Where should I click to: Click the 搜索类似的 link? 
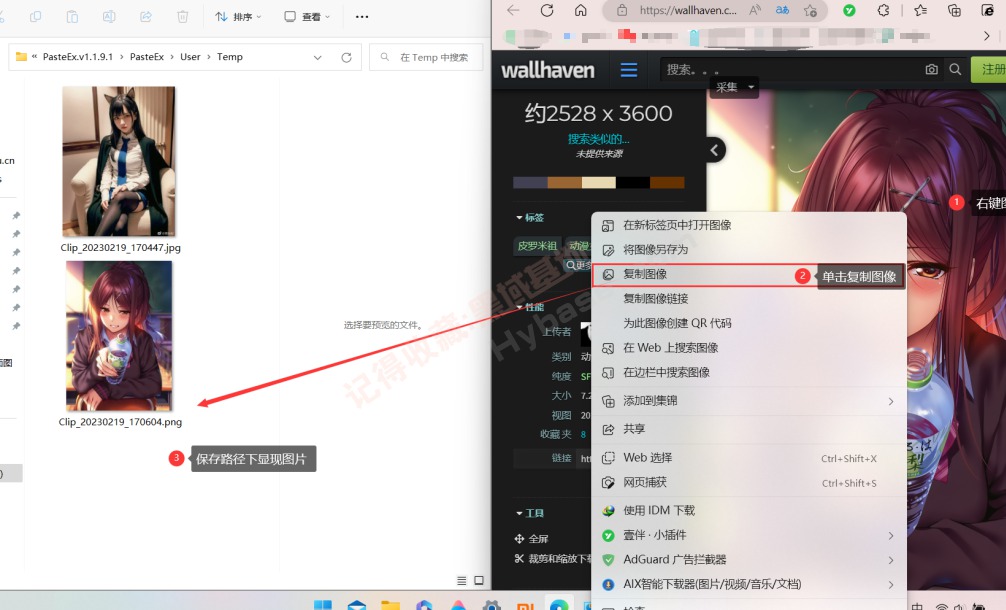(598, 139)
